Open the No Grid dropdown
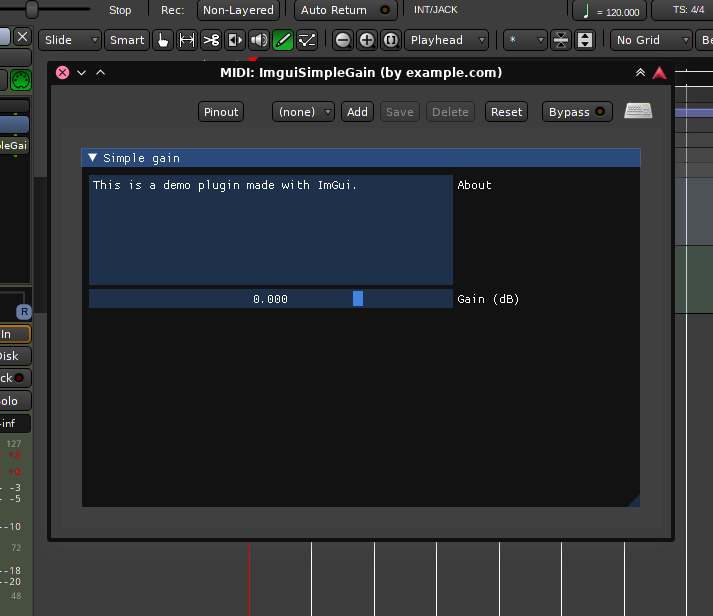Screen dimensions: 713x616 click(651, 40)
